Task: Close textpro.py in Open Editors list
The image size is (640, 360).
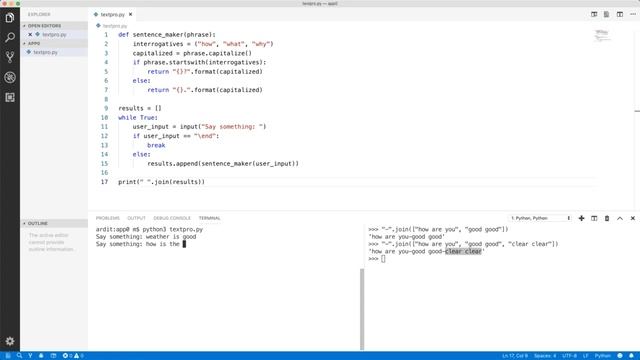Action: (30, 35)
